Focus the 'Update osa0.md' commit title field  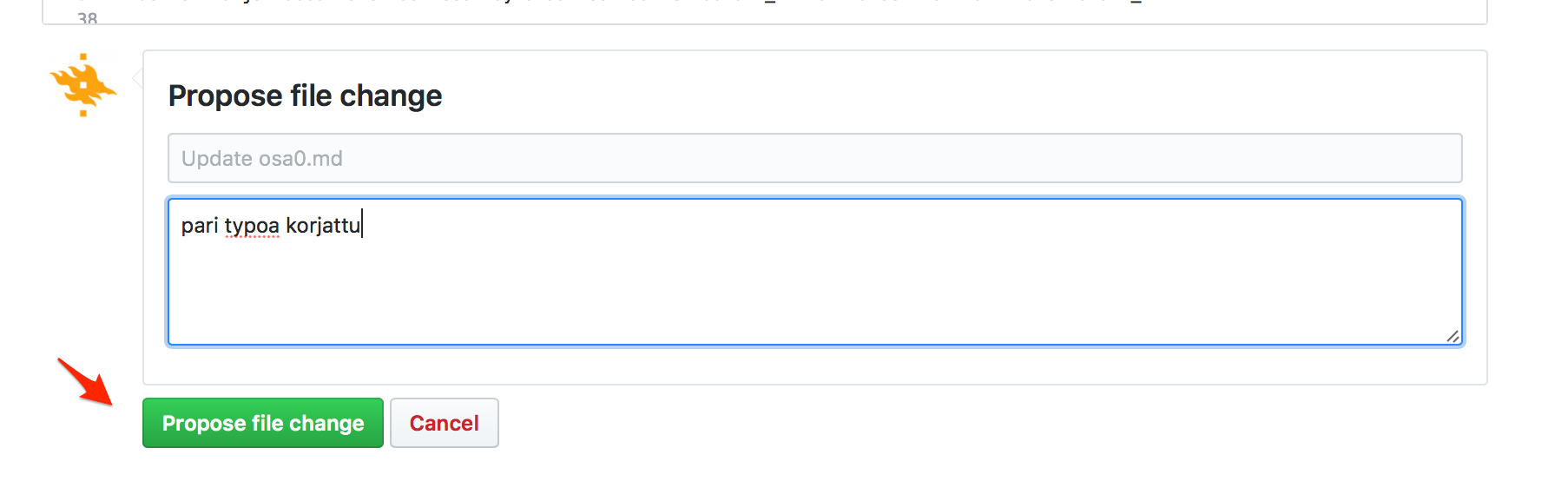click(x=814, y=158)
